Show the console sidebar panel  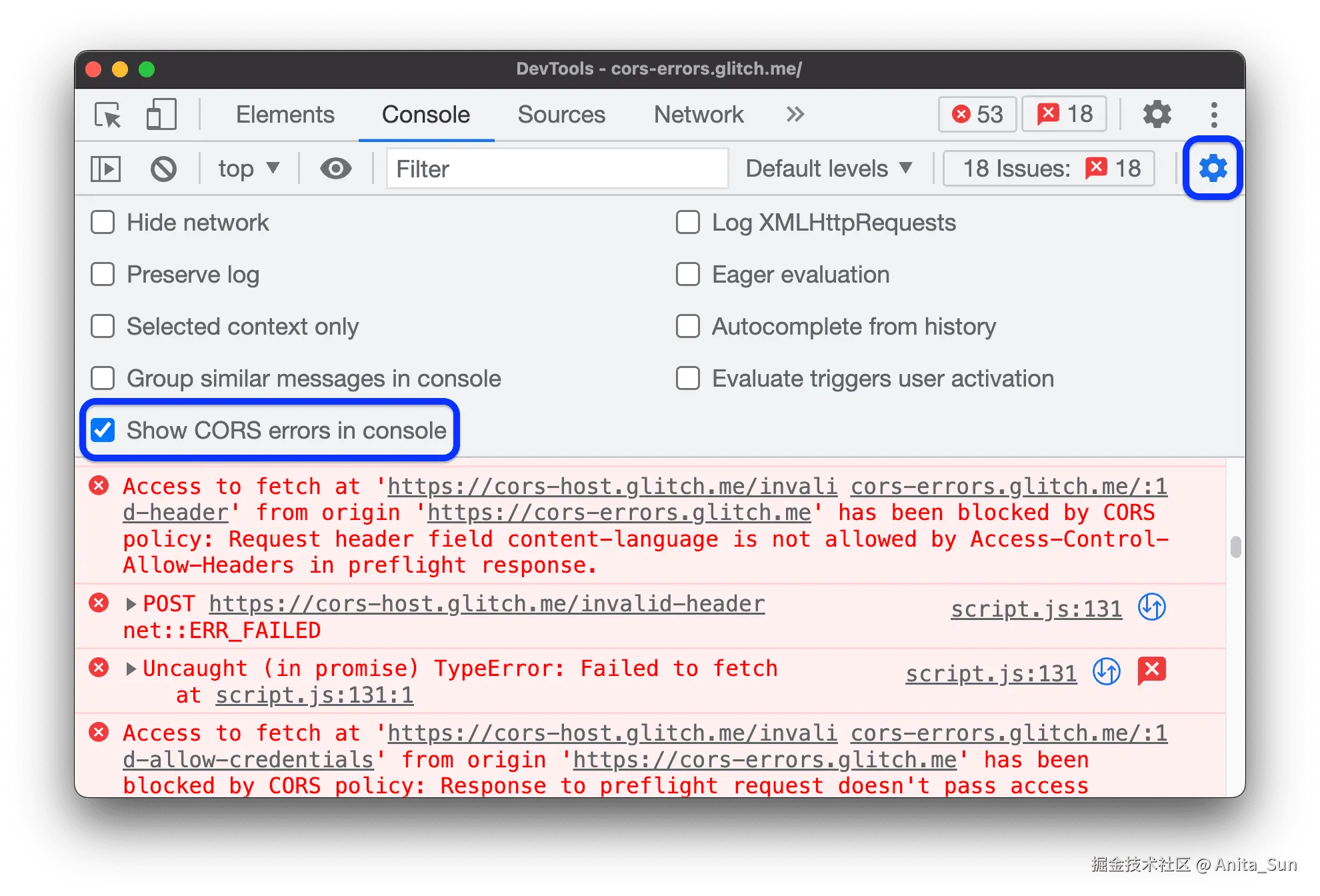click(105, 169)
